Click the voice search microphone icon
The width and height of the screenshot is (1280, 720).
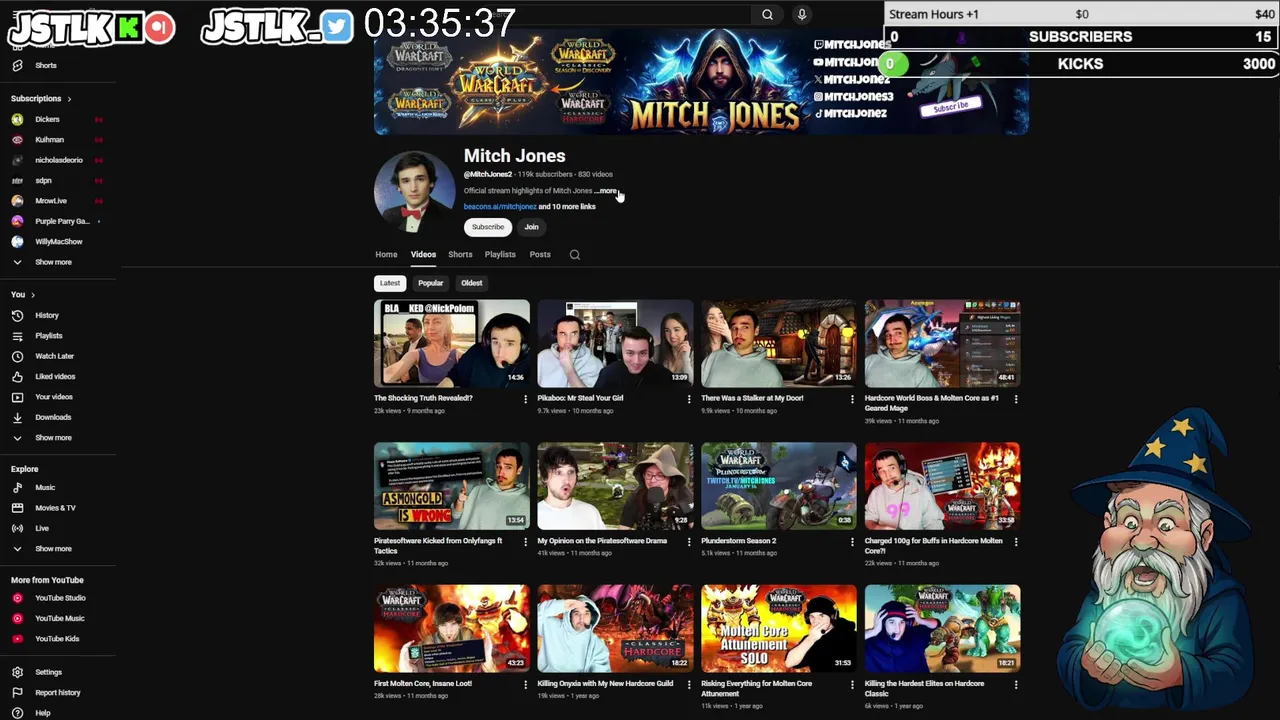pos(801,14)
